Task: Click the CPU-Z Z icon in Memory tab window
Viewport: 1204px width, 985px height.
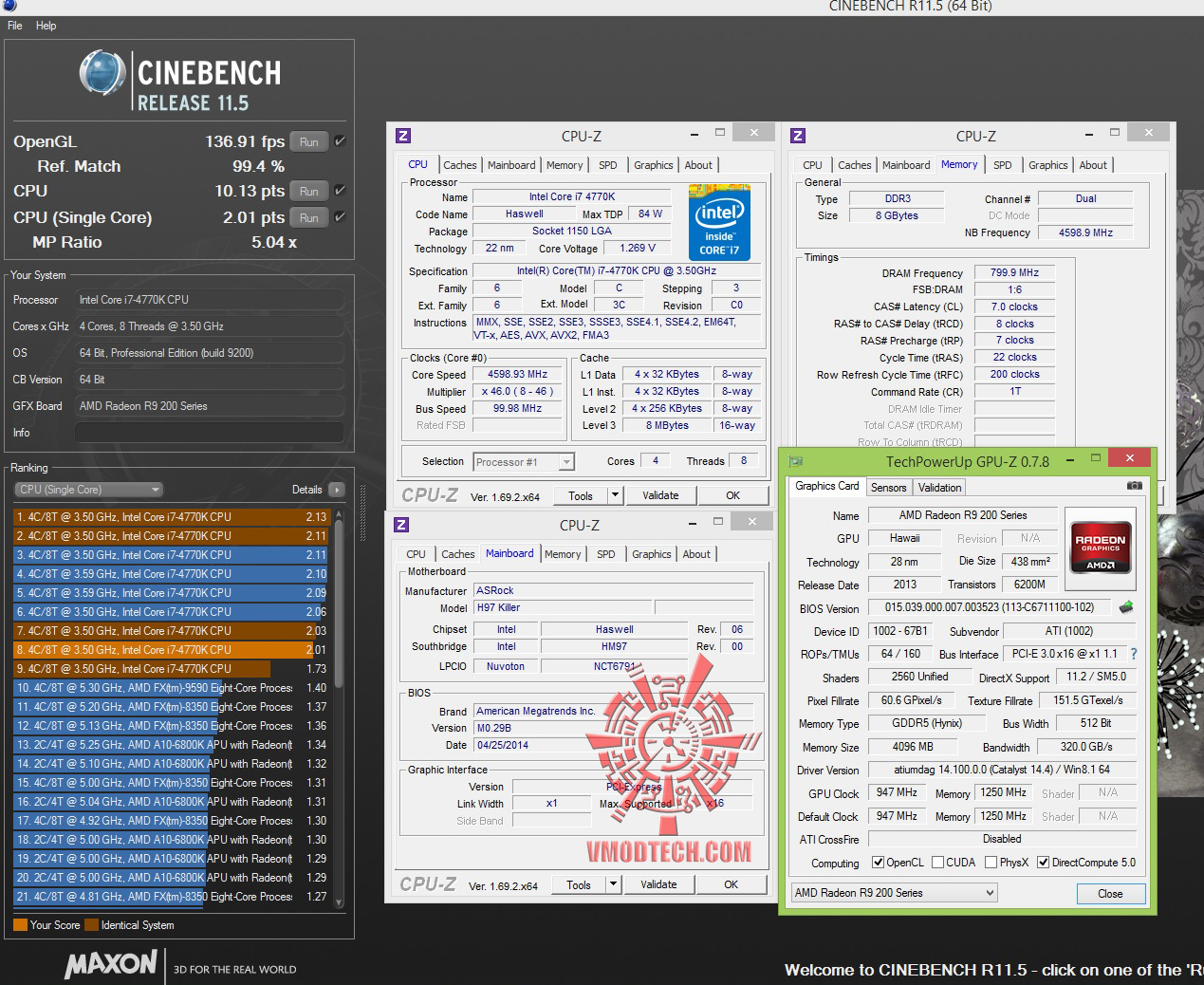Action: (798, 136)
